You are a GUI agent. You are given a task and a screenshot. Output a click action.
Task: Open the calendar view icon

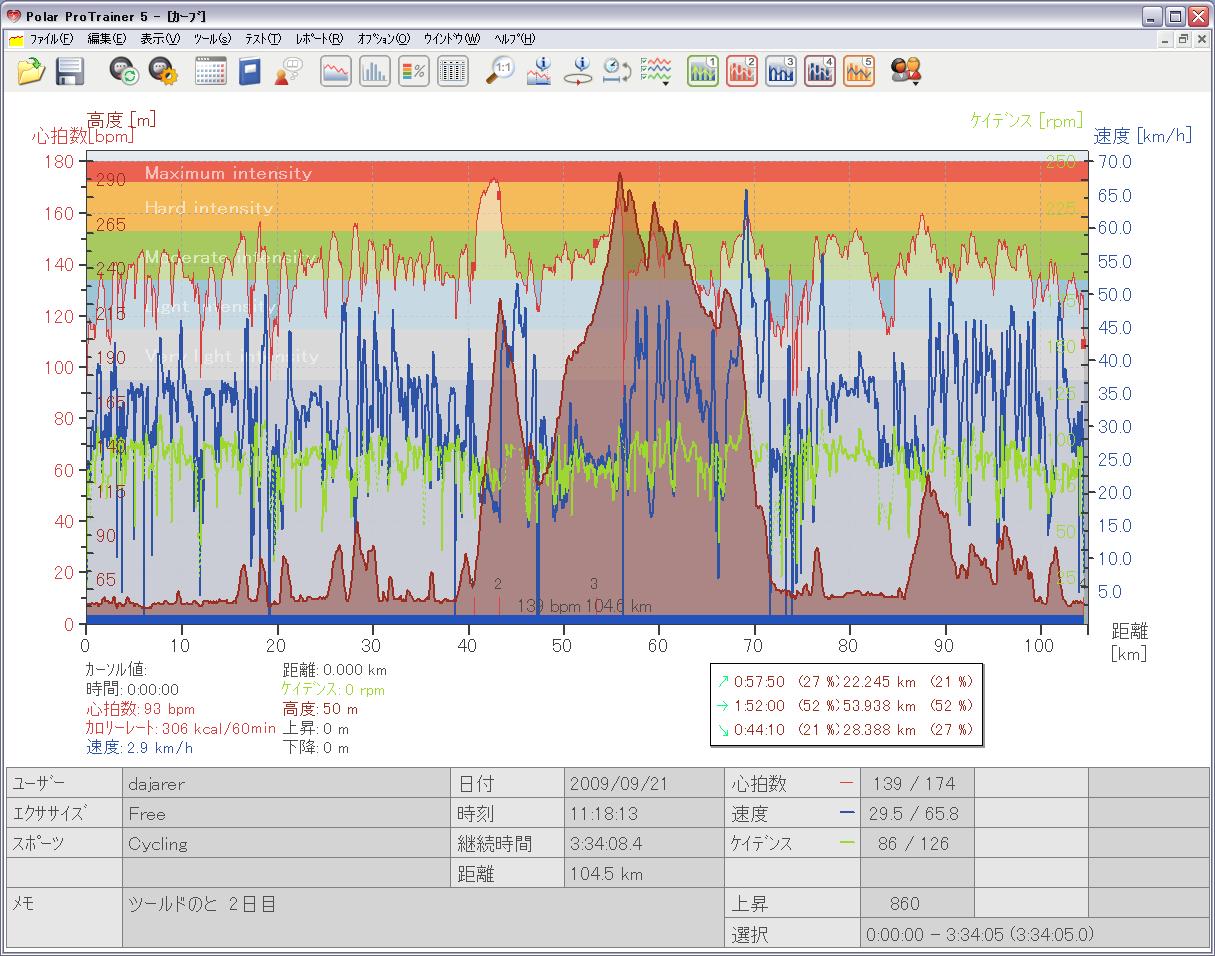pyautogui.click(x=210, y=71)
